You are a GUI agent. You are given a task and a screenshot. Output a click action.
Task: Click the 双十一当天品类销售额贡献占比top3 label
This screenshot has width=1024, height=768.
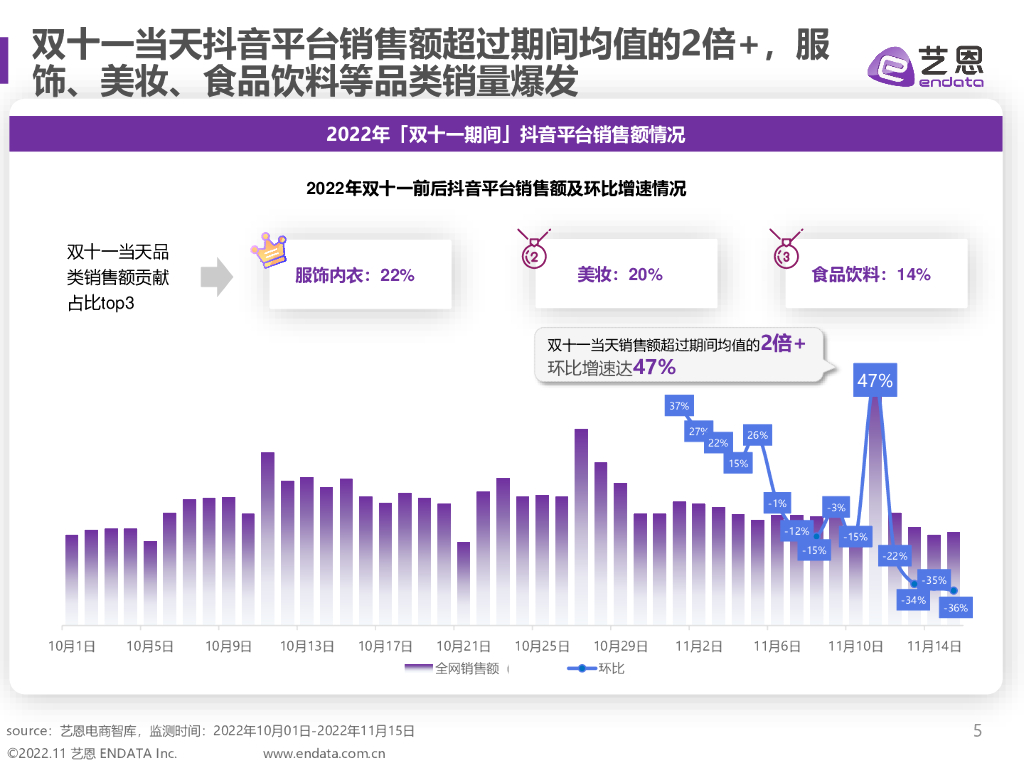[118, 277]
